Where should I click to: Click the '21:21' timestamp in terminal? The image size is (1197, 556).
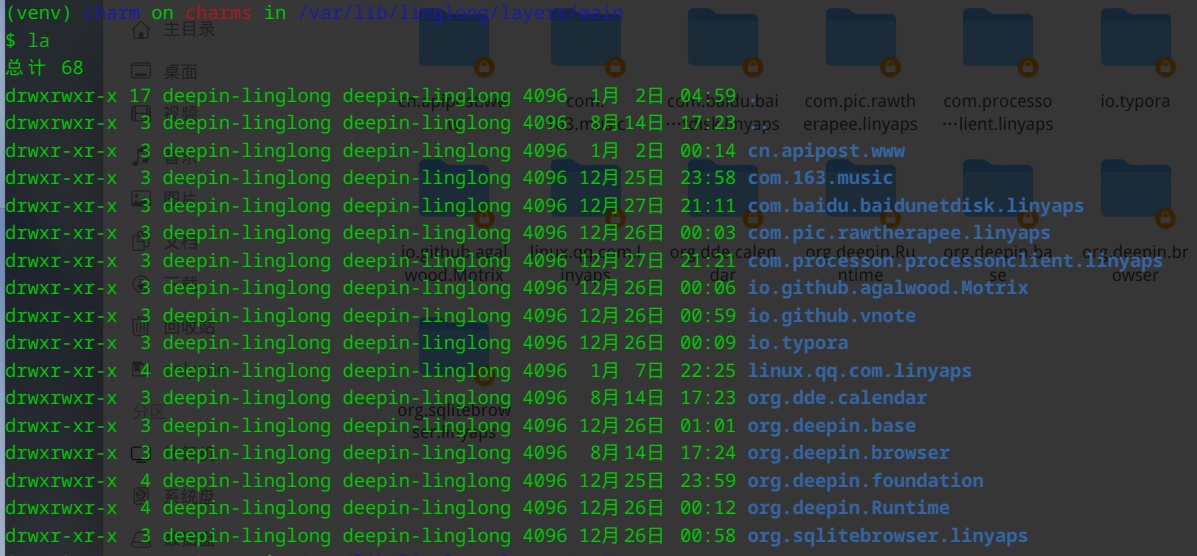[708, 261]
